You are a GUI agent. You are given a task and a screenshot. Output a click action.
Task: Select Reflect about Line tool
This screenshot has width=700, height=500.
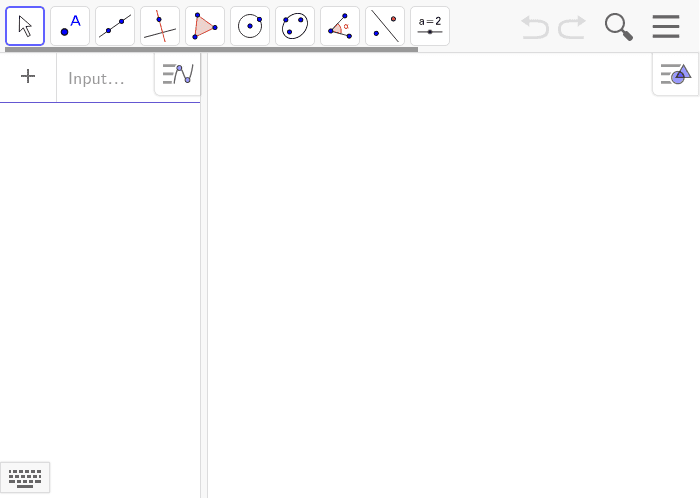click(x=385, y=26)
